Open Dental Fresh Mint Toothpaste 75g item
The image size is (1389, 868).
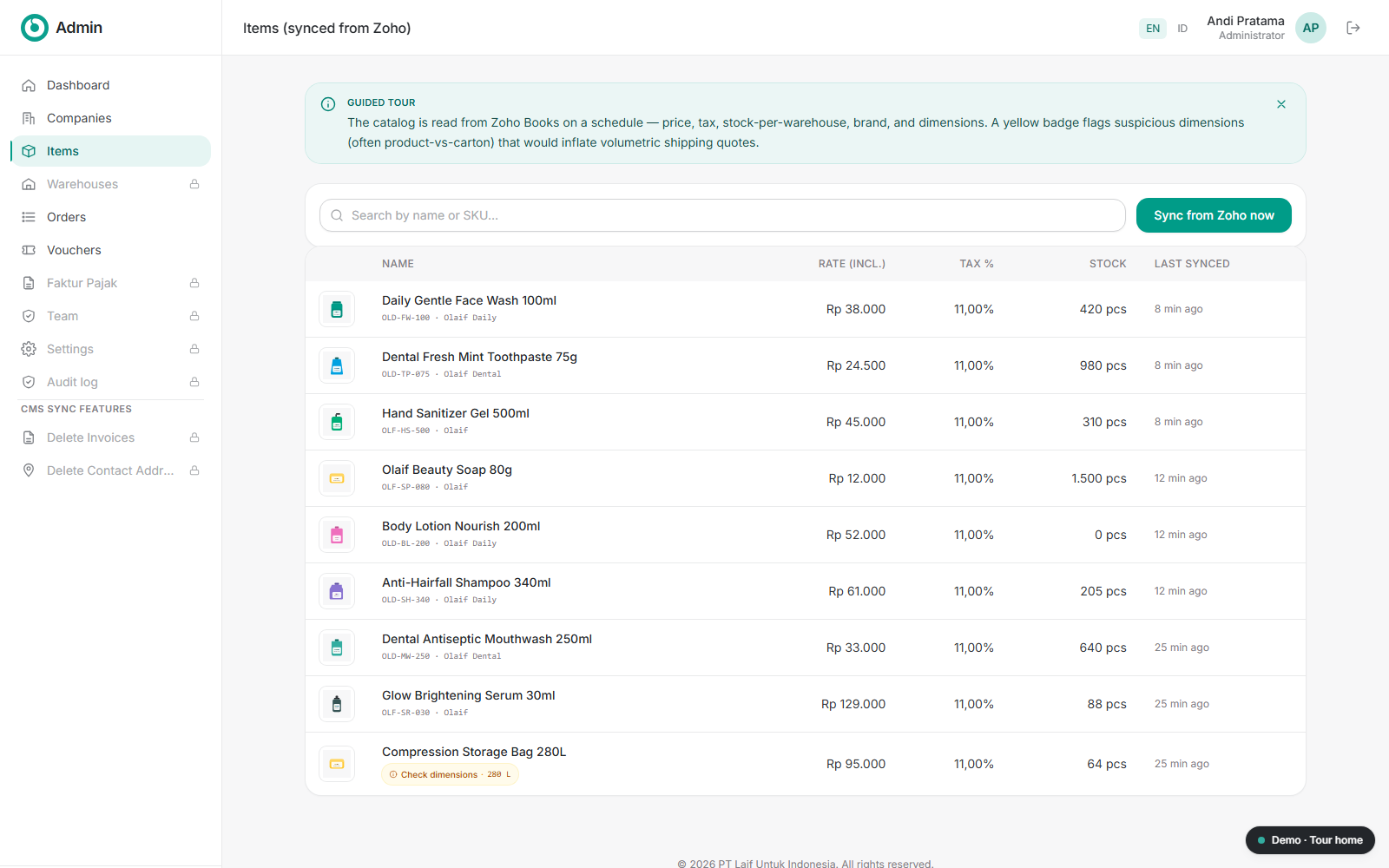coord(479,357)
